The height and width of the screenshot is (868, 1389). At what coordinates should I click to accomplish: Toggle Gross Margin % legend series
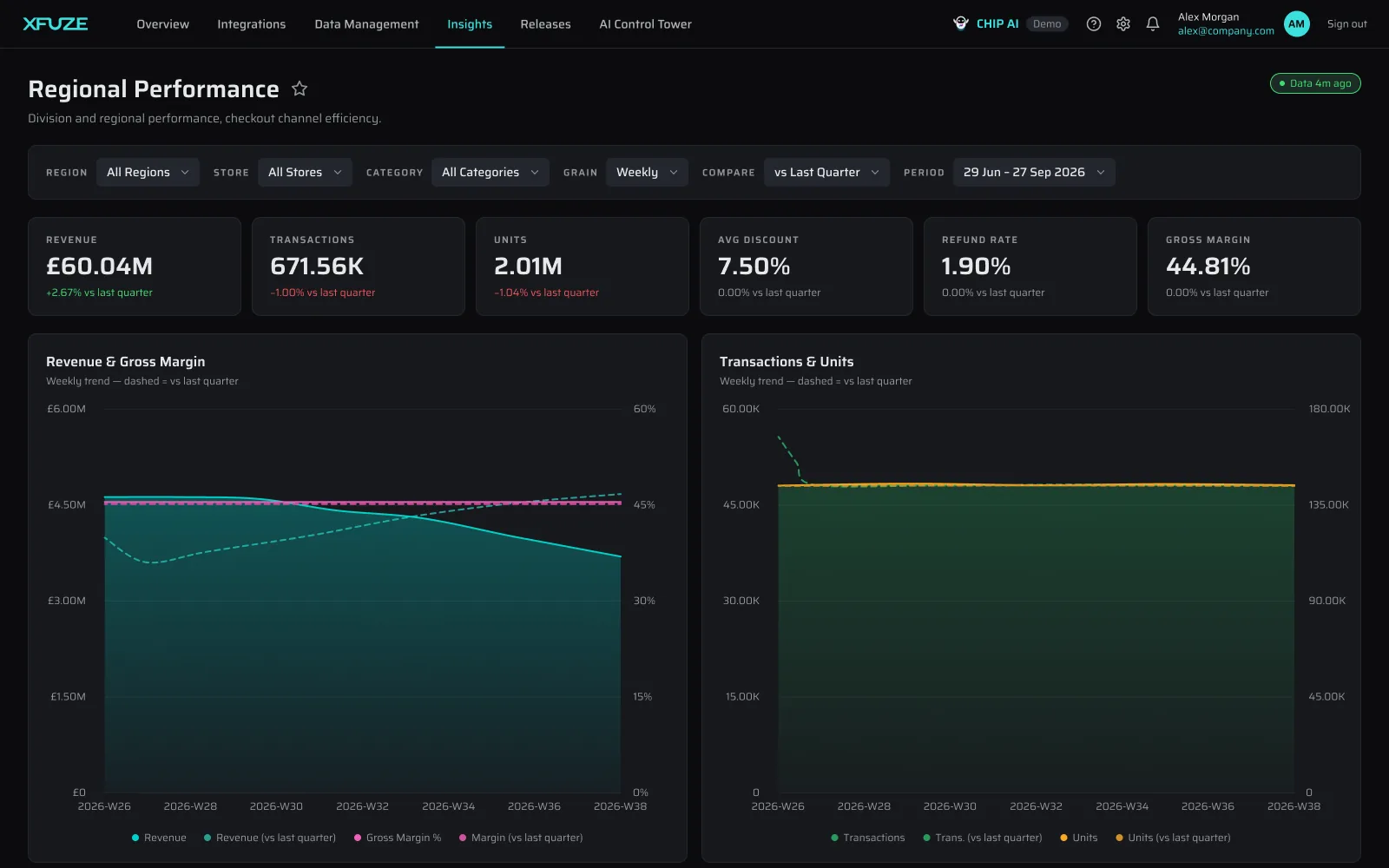pos(398,838)
